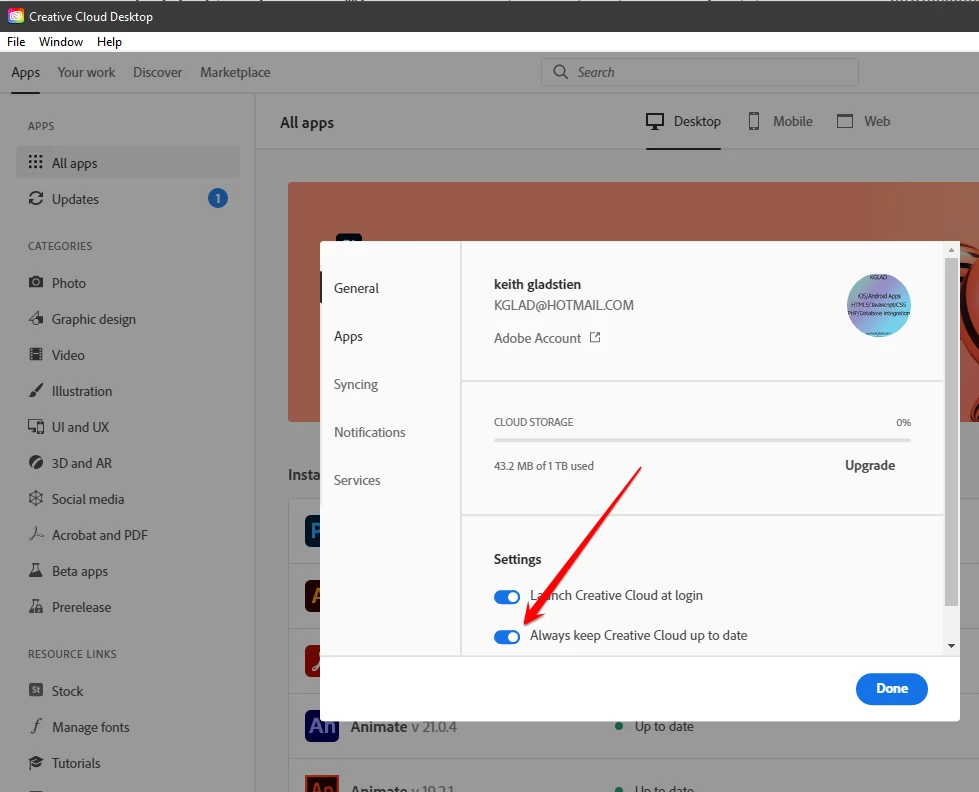979x792 pixels.
Task: Open the Help menu
Action: tap(109, 42)
